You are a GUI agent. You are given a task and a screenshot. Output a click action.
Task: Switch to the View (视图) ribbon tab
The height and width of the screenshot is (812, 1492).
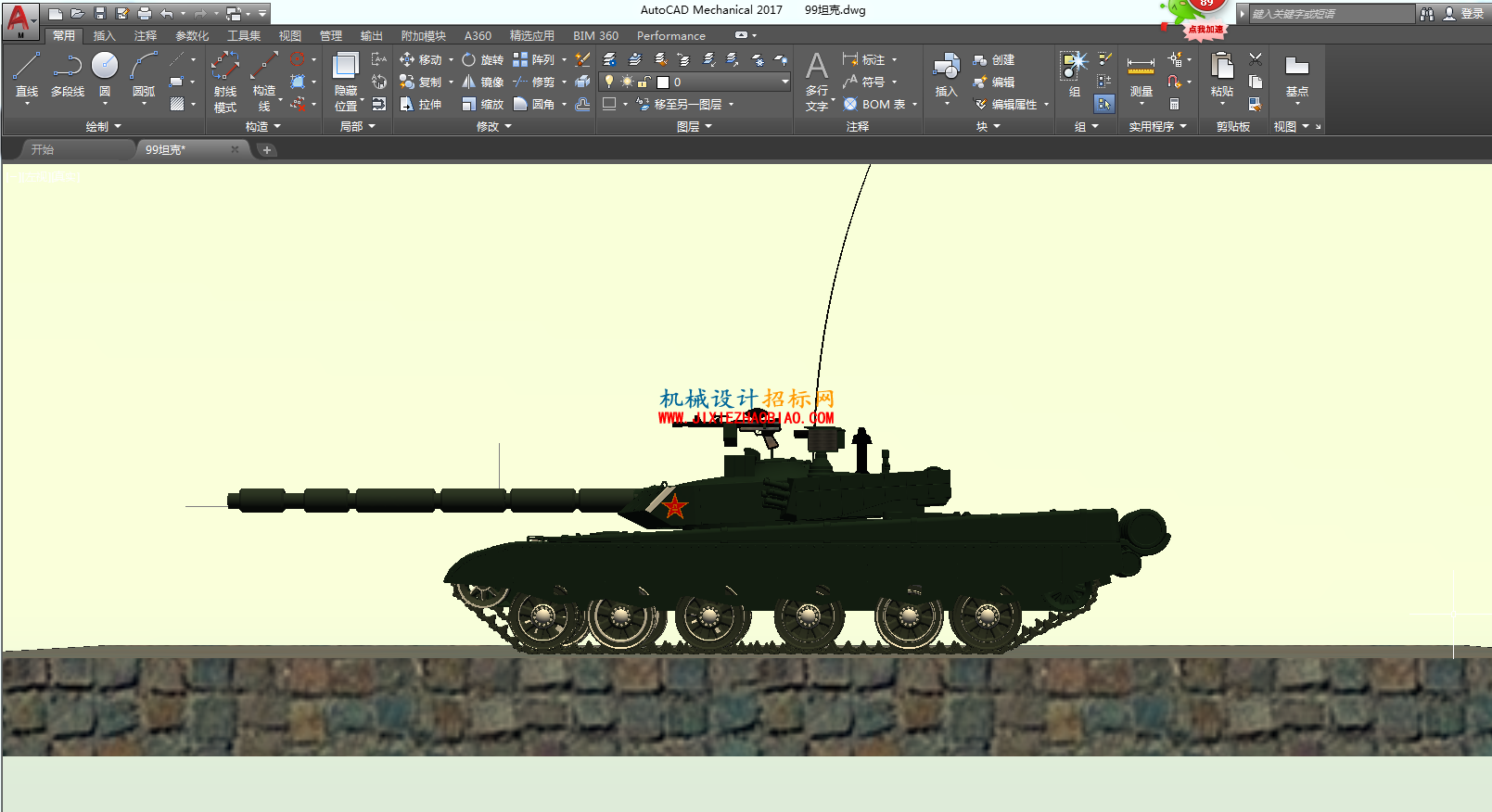[x=290, y=35]
